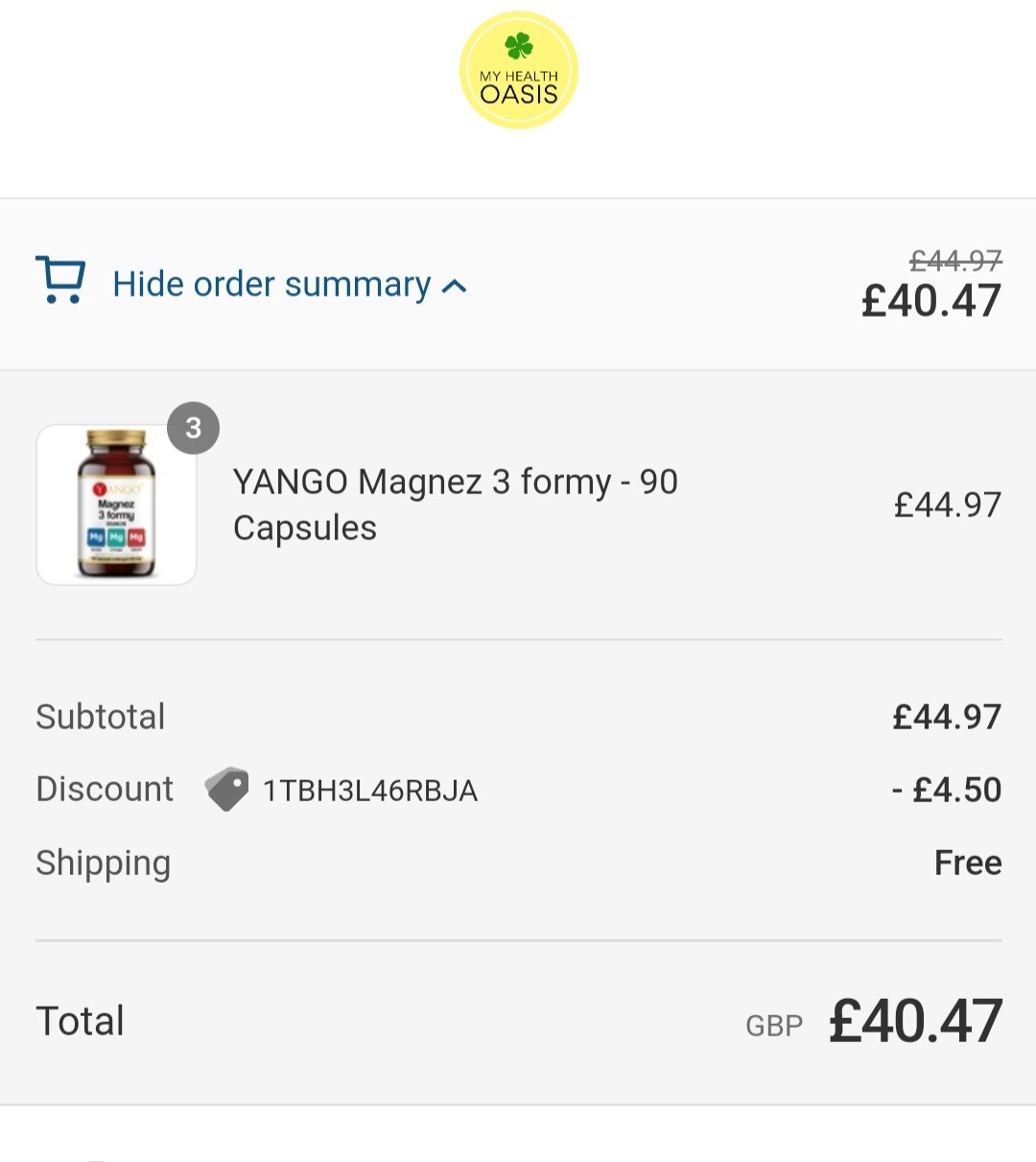Click the product line price £44.97

947,505
